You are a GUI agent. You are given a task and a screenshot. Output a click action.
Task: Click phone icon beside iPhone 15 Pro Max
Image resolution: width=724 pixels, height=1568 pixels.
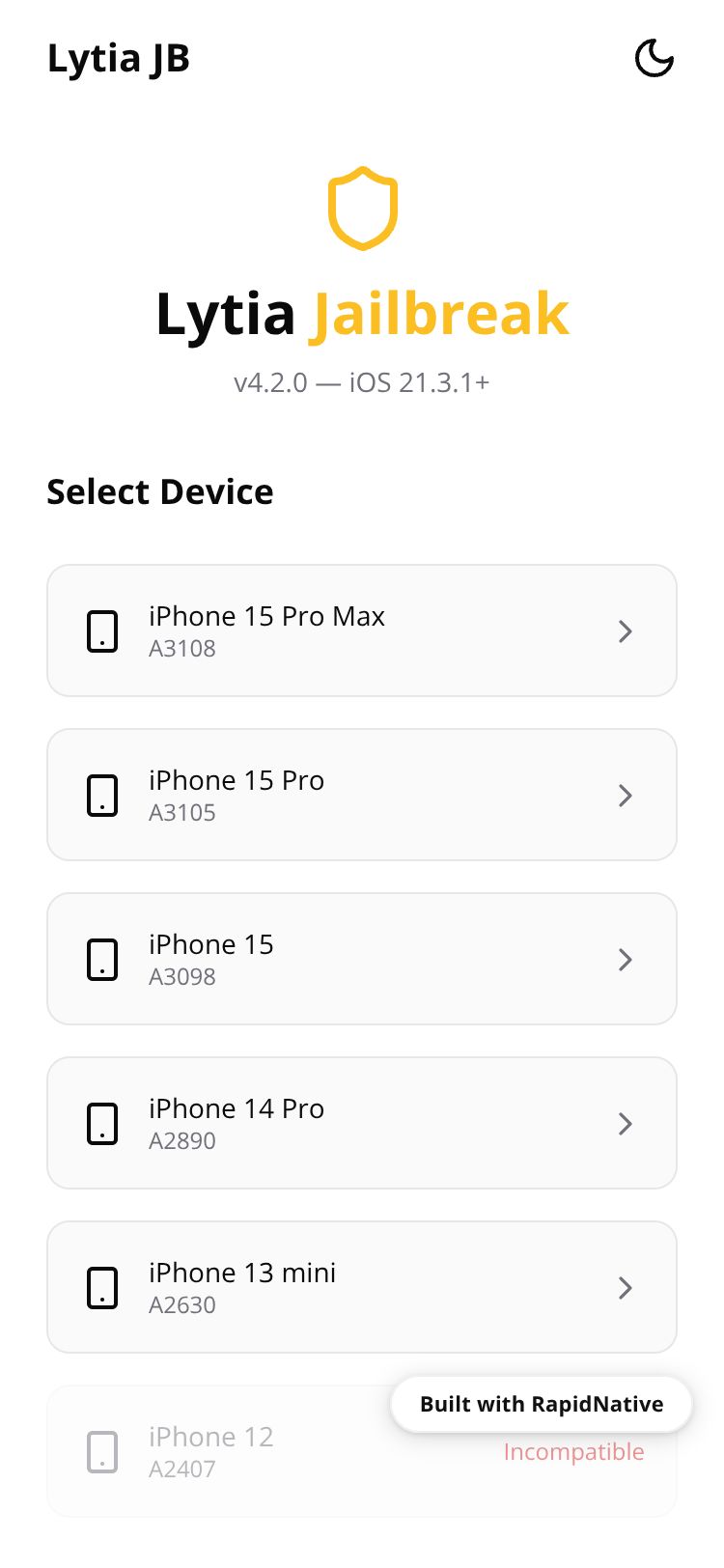(102, 631)
